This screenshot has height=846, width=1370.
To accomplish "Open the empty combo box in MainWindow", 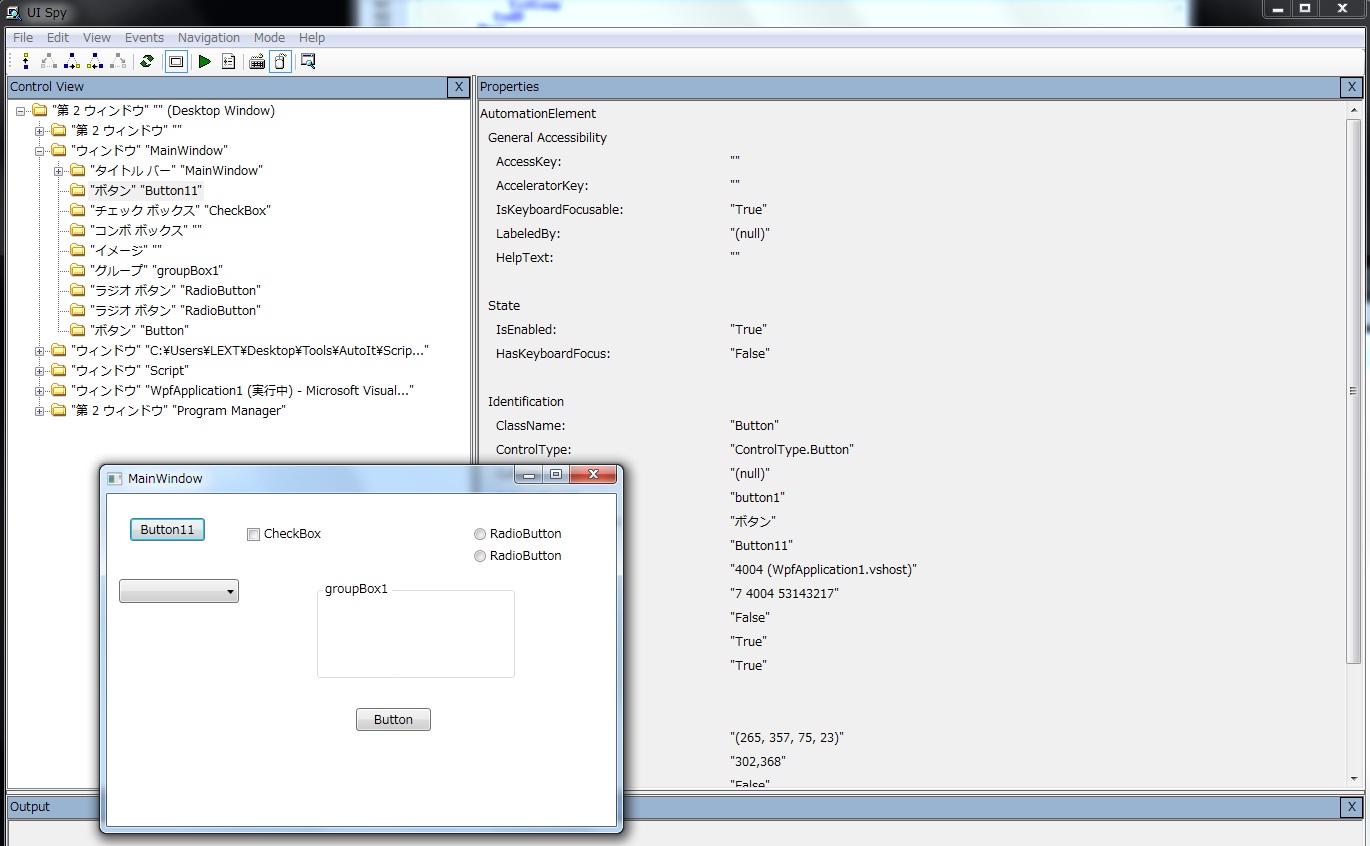I will click(179, 592).
